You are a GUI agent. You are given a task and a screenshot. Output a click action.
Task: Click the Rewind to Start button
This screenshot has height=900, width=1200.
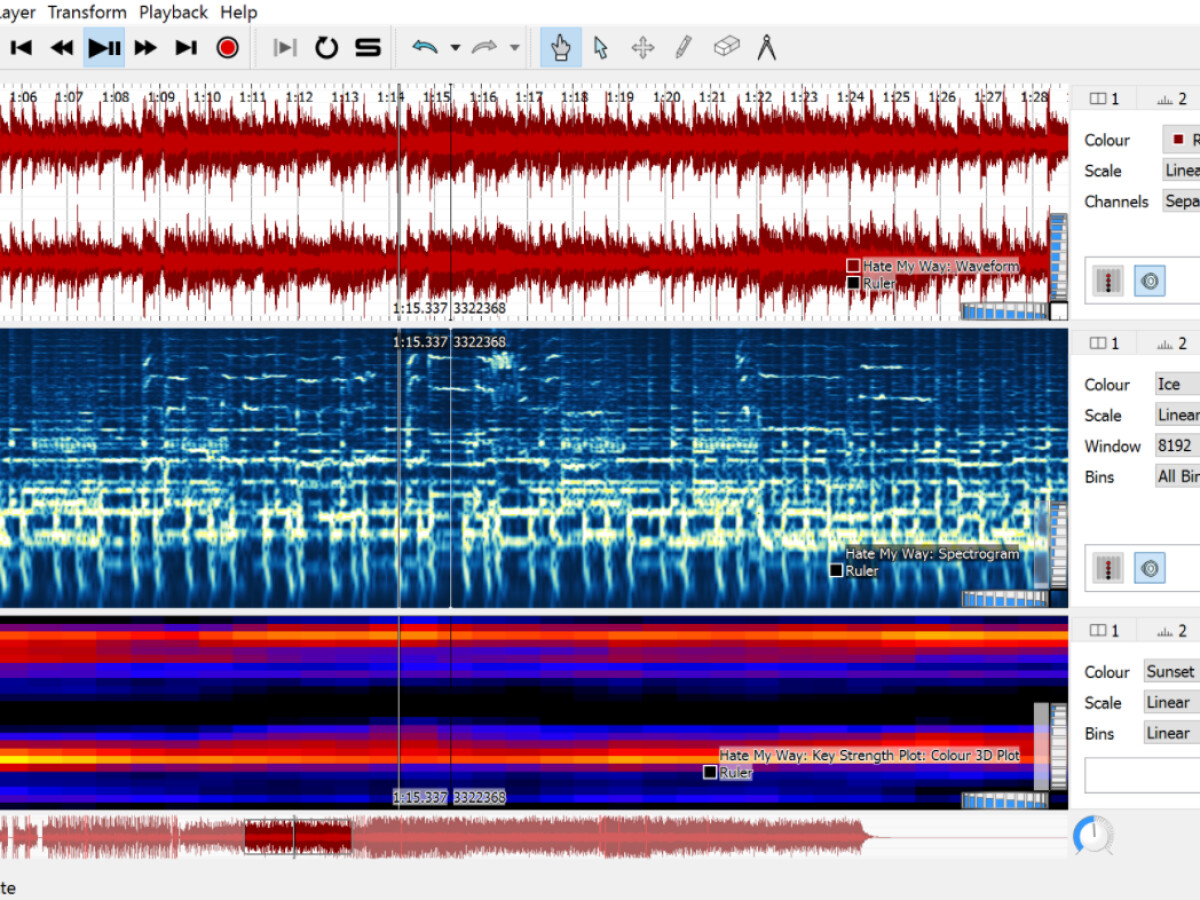pos(21,47)
